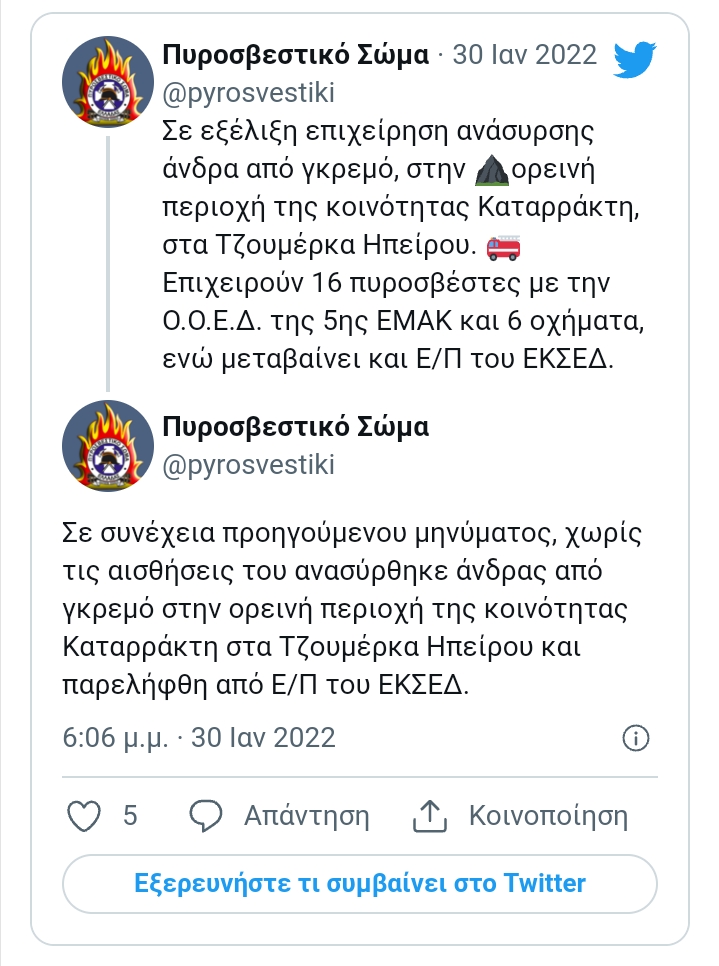719x966 pixels.
Task: Click the Απάντηση reply label
Action: [307, 816]
